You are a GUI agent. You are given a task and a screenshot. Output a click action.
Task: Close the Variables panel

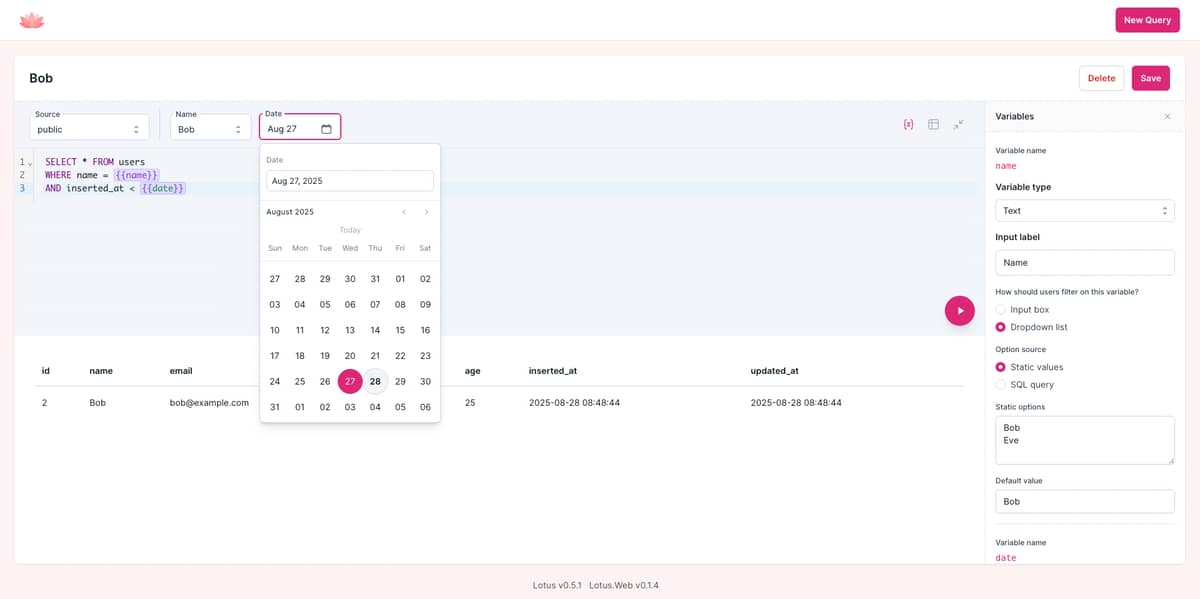point(1167,117)
